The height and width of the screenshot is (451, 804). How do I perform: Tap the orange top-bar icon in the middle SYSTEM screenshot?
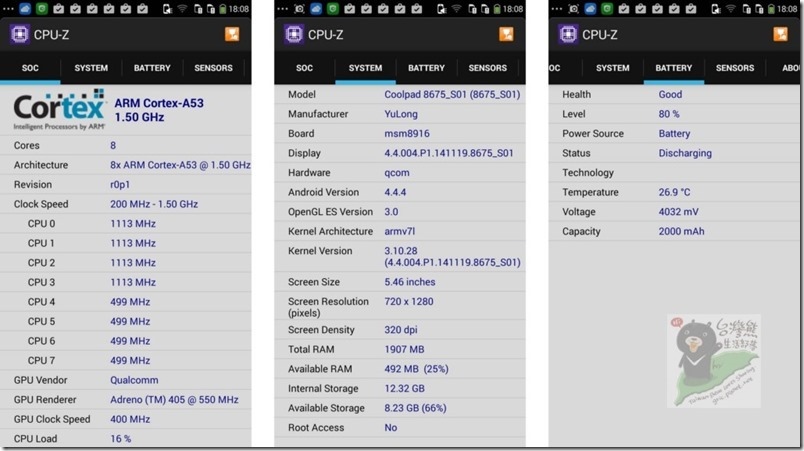506,34
